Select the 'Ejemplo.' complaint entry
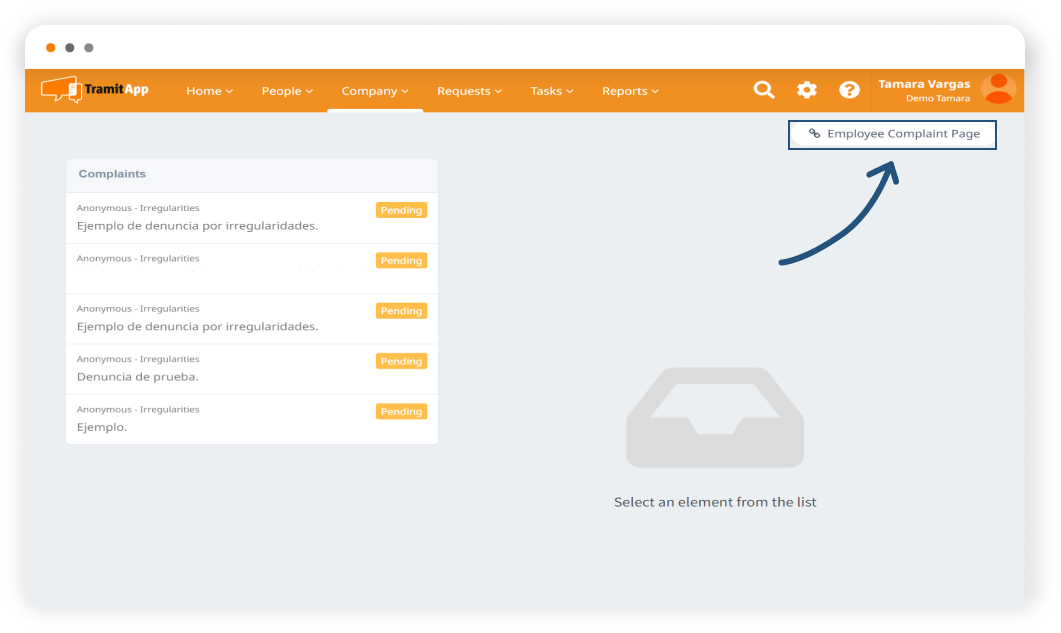The image size is (1061, 633). (x=220, y=419)
